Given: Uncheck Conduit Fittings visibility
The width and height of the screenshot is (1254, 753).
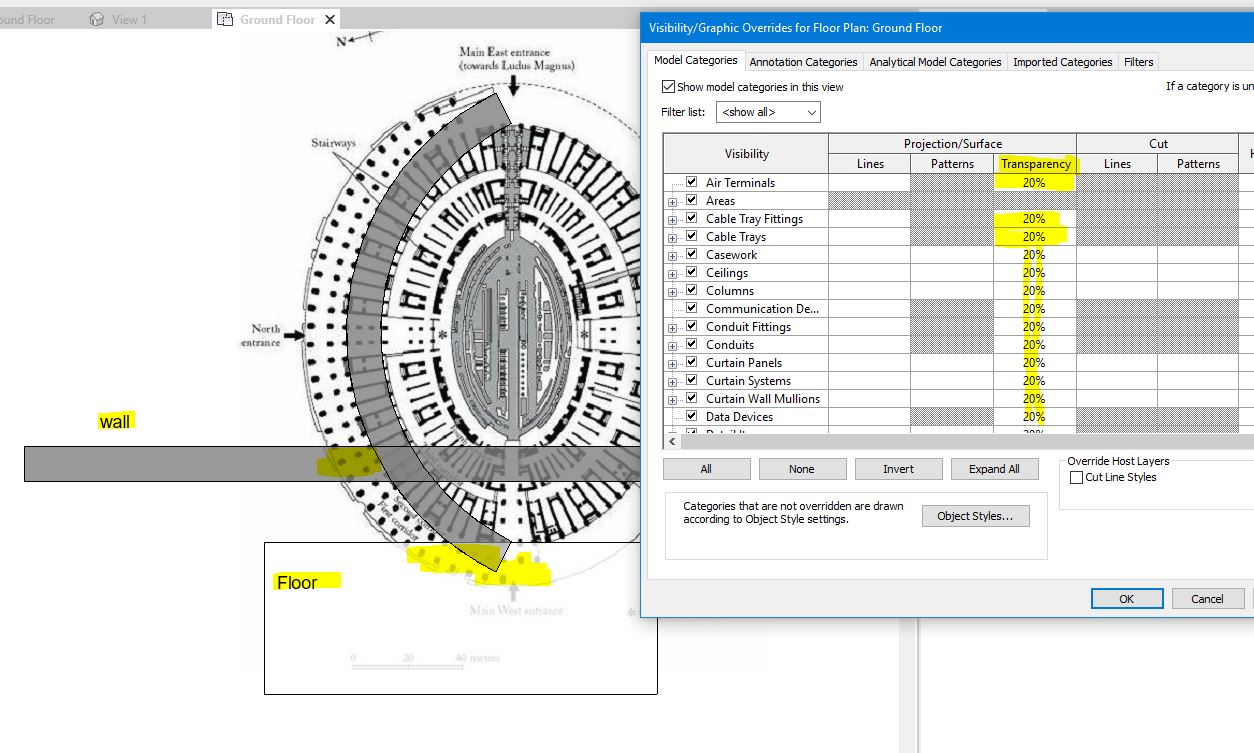Looking at the screenshot, I should click(x=692, y=326).
